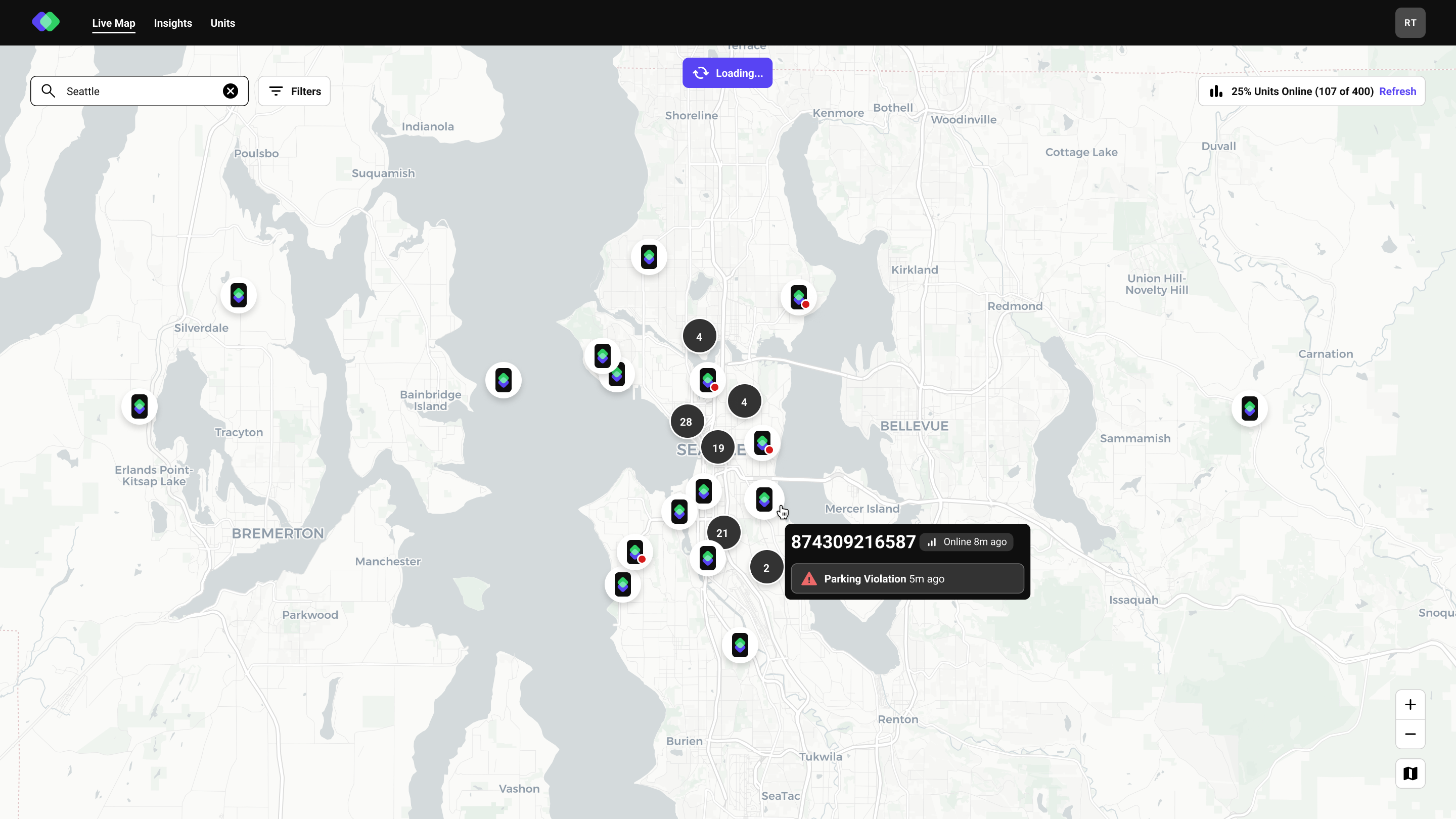Open the search magnifier icon
This screenshot has width=1456, height=819.
pos(48,90)
